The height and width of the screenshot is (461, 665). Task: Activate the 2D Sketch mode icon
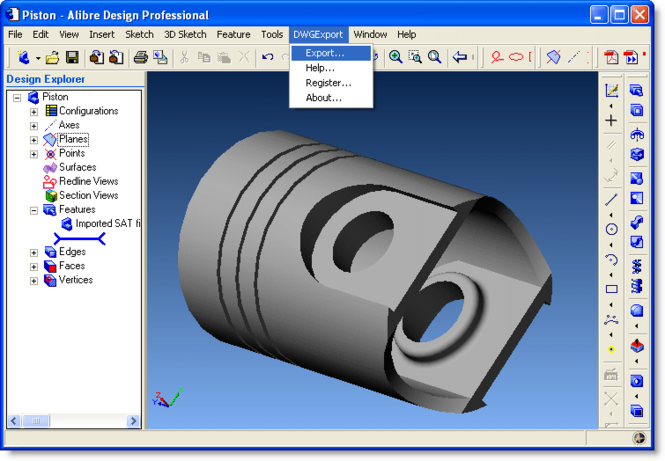611,90
